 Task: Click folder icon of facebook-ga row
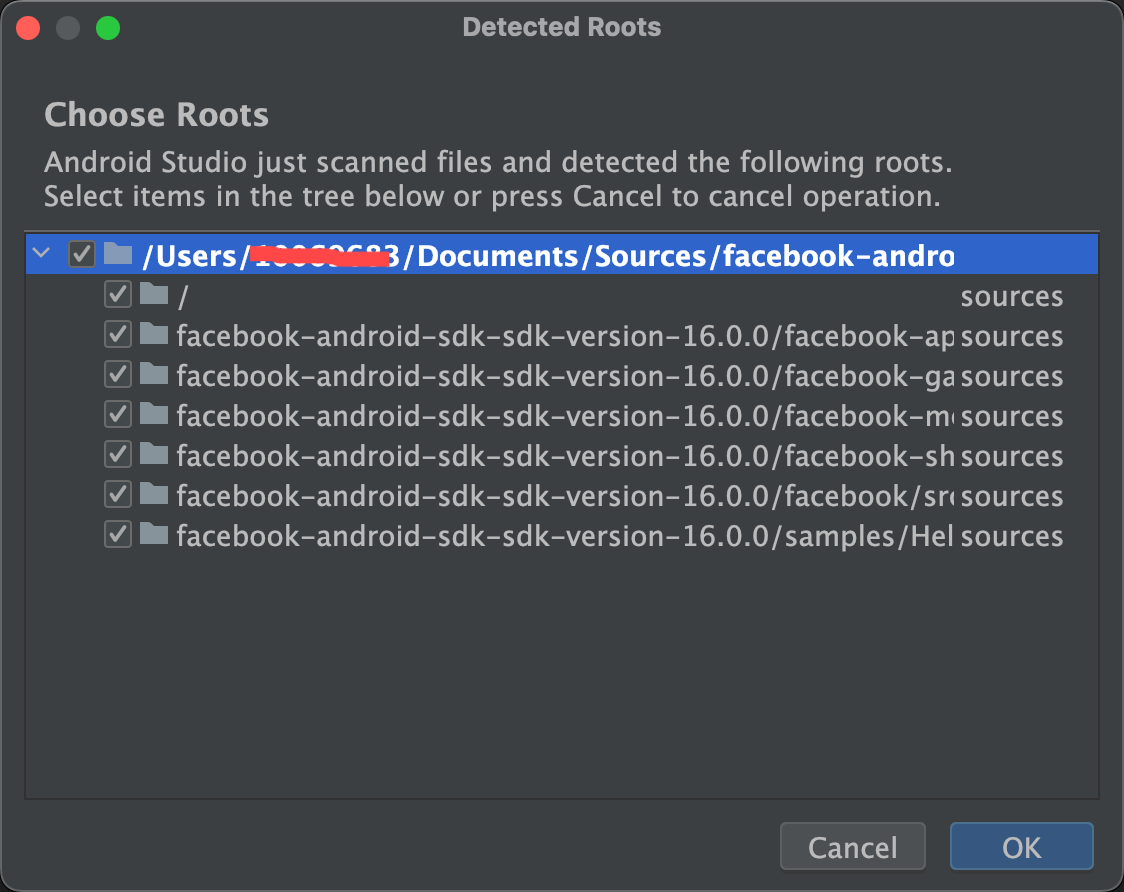pyautogui.click(x=153, y=374)
